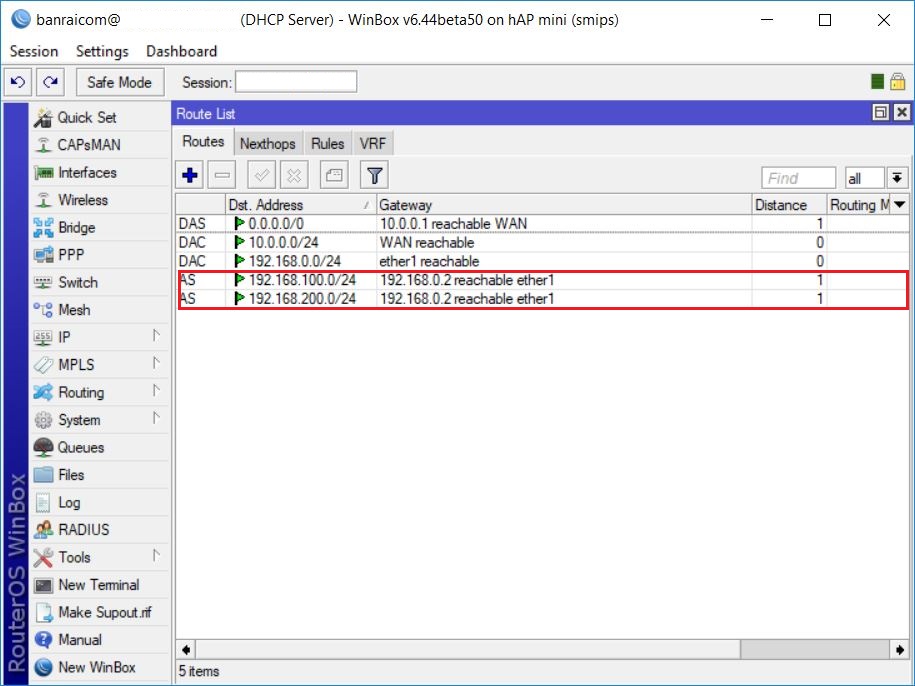Click the Comment button in Route List
This screenshot has height=686, width=915.
334,175
